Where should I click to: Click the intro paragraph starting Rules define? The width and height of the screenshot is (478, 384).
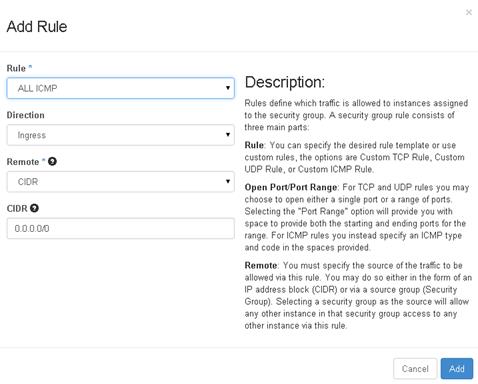coord(356,115)
